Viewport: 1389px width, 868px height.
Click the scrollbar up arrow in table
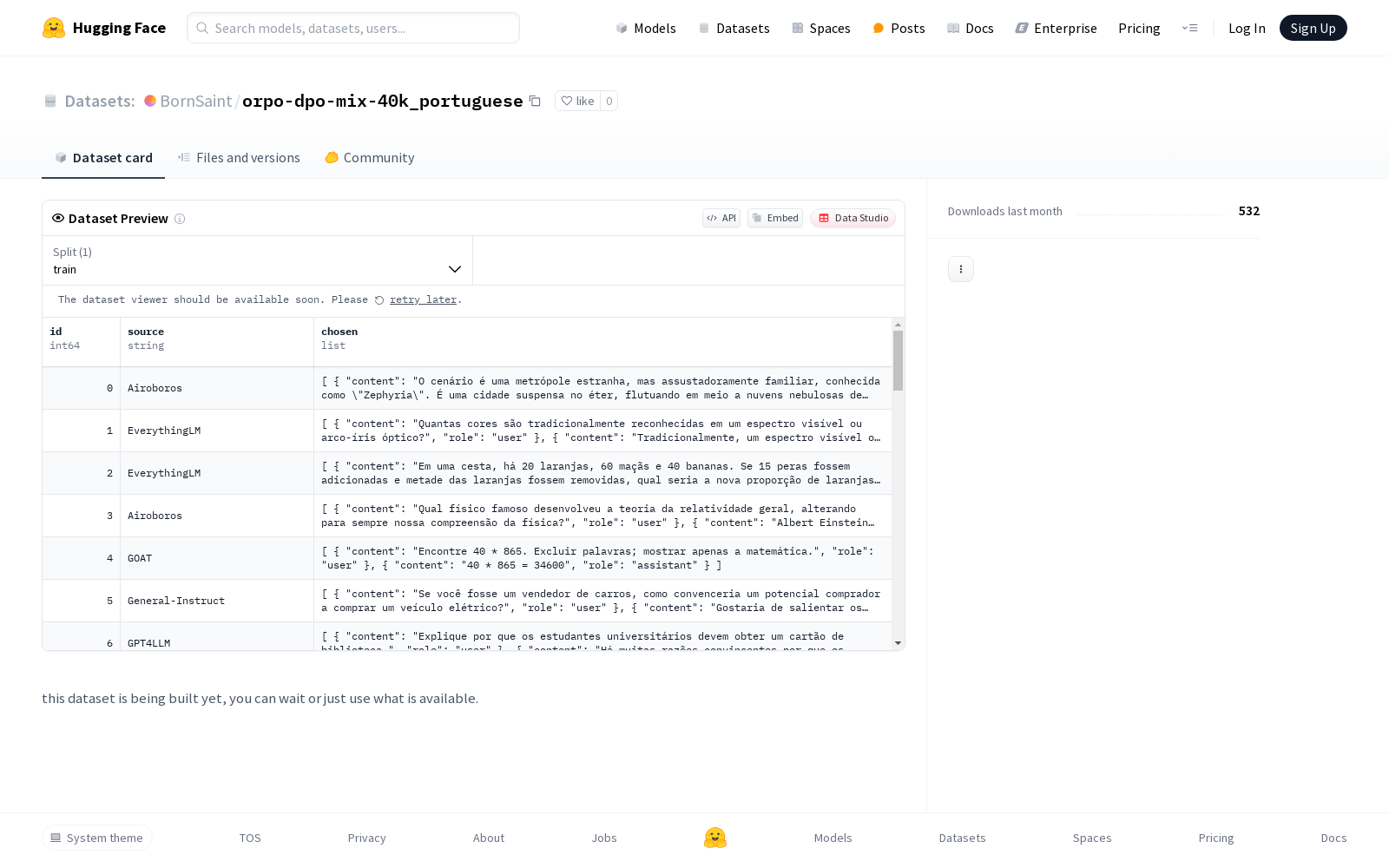coord(898,325)
